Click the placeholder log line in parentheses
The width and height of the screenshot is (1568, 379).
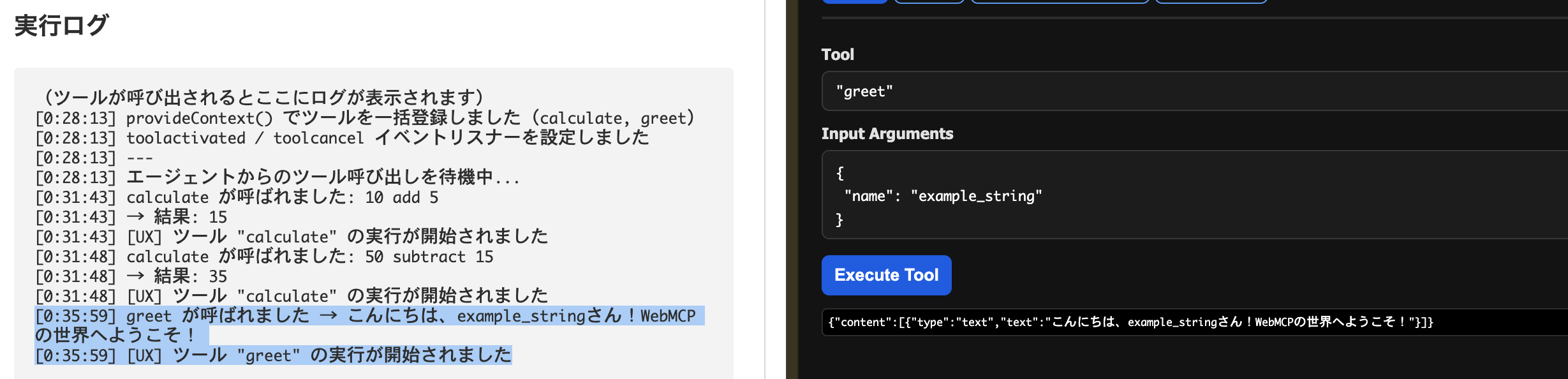tap(262, 98)
